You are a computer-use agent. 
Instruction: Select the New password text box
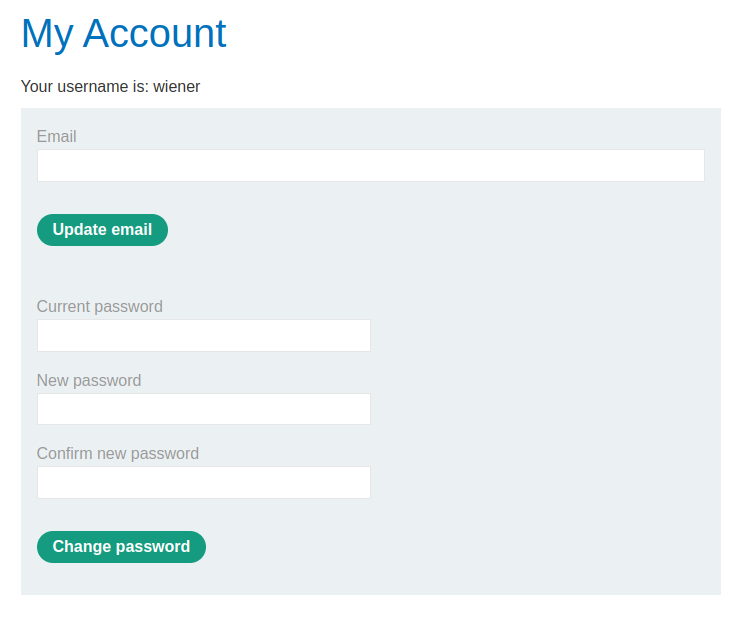(x=203, y=409)
